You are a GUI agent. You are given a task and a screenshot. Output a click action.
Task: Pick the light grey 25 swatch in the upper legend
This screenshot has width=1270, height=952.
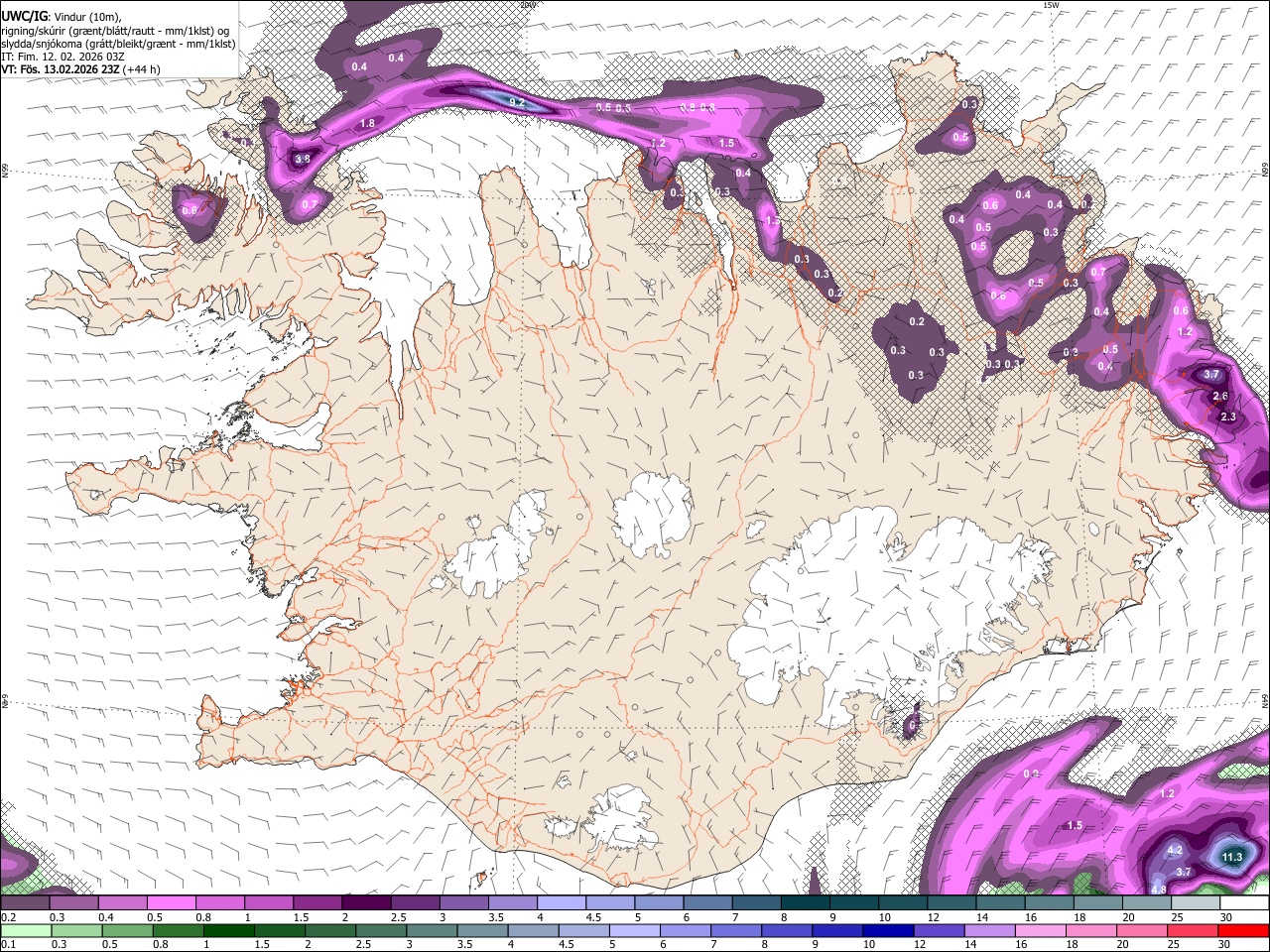tap(1195, 903)
